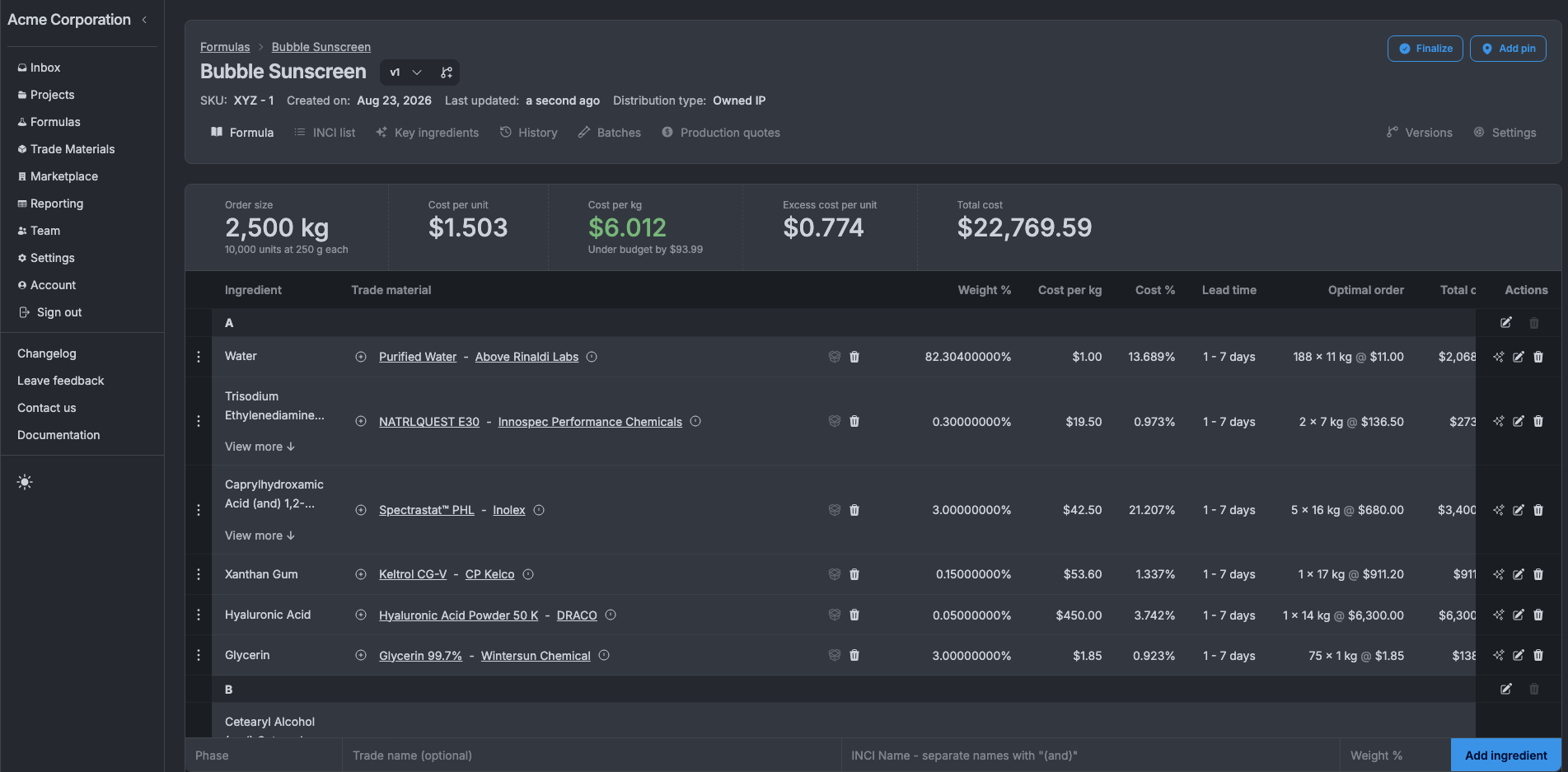
Task: Delete the Xanthan Gum ingredient row
Action: tap(1538, 574)
